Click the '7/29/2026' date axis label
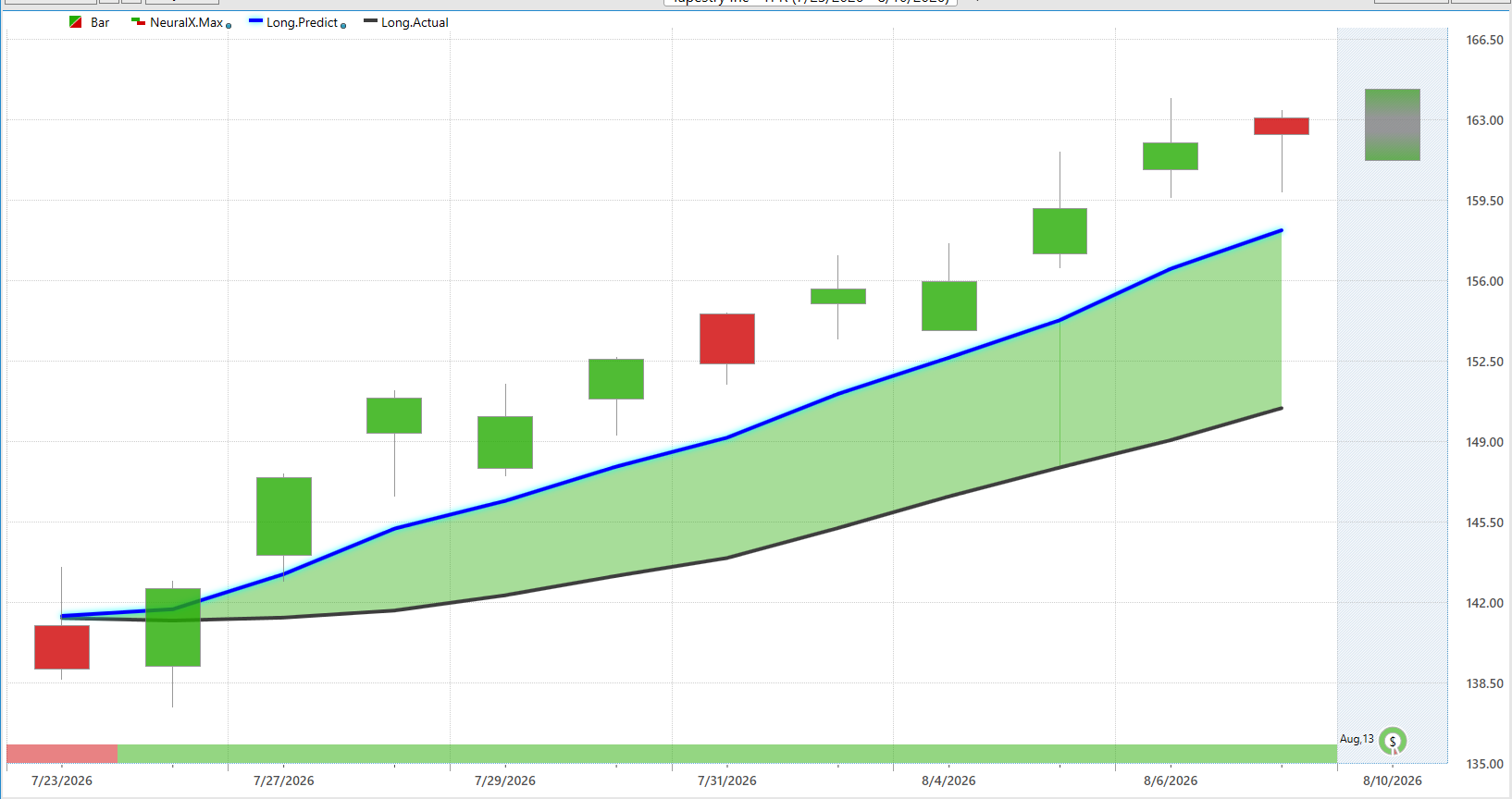The image size is (1512, 799). (x=505, y=781)
